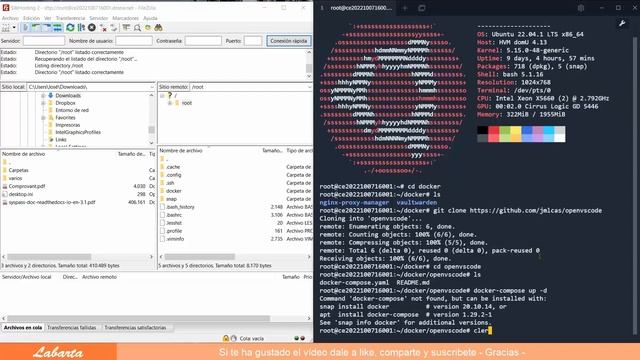Open the Edición menu
Screen dimensions: 640x360
pos(31,18)
